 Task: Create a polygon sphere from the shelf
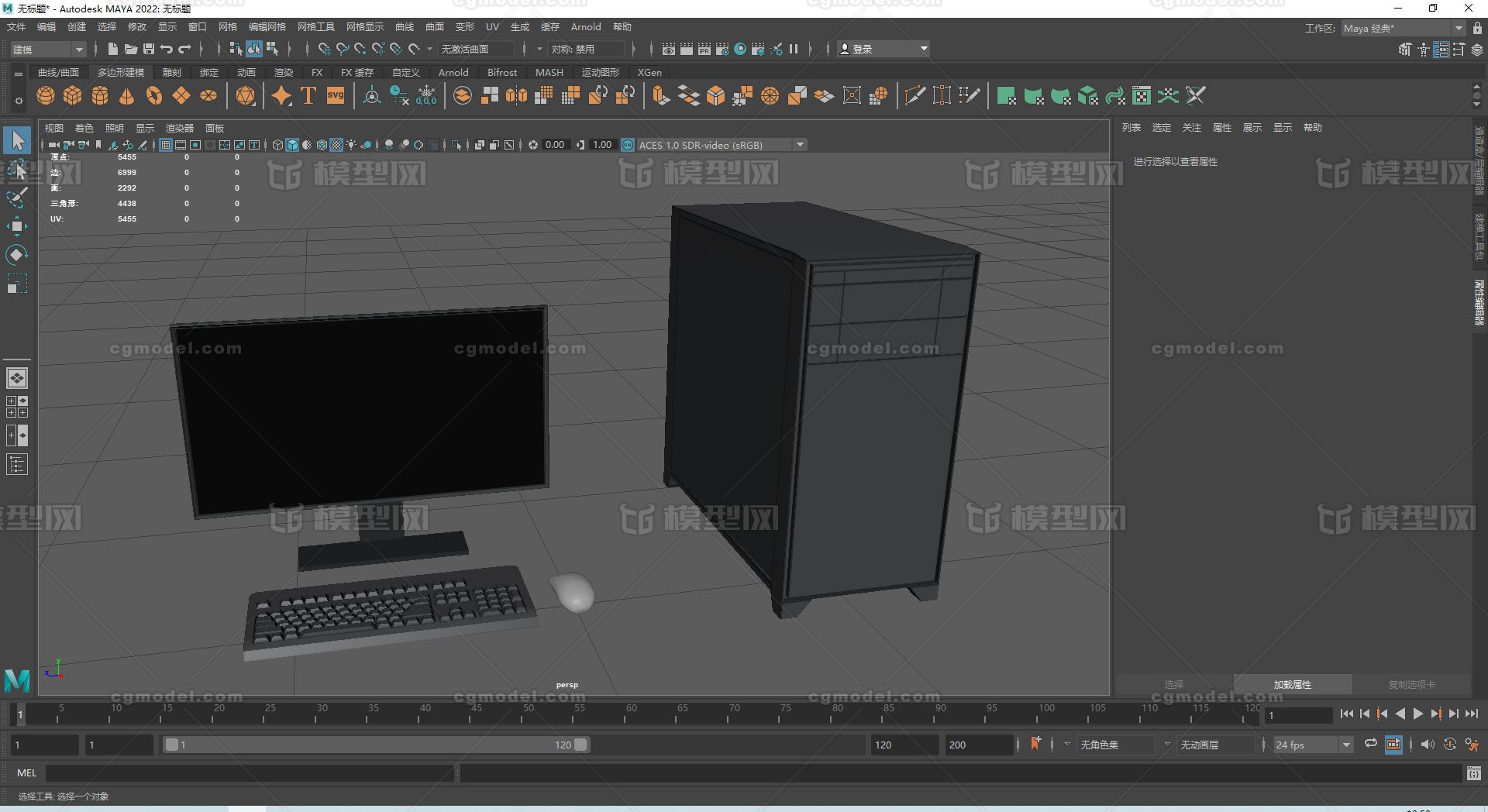pos(46,95)
